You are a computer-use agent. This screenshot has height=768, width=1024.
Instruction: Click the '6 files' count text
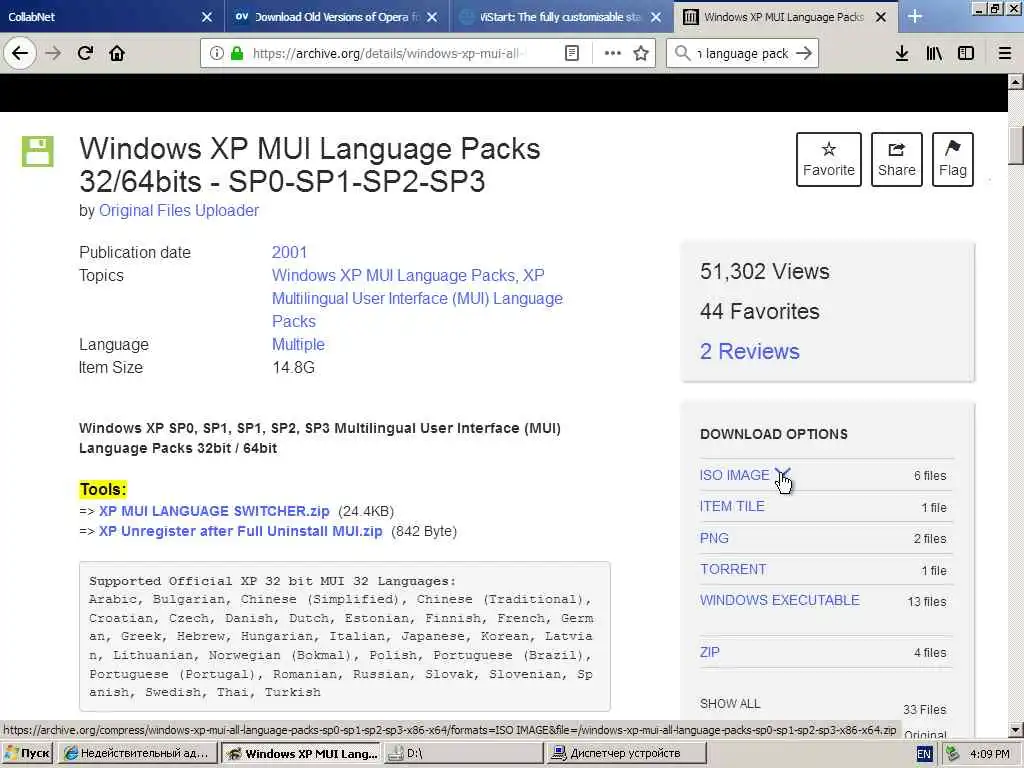point(930,476)
